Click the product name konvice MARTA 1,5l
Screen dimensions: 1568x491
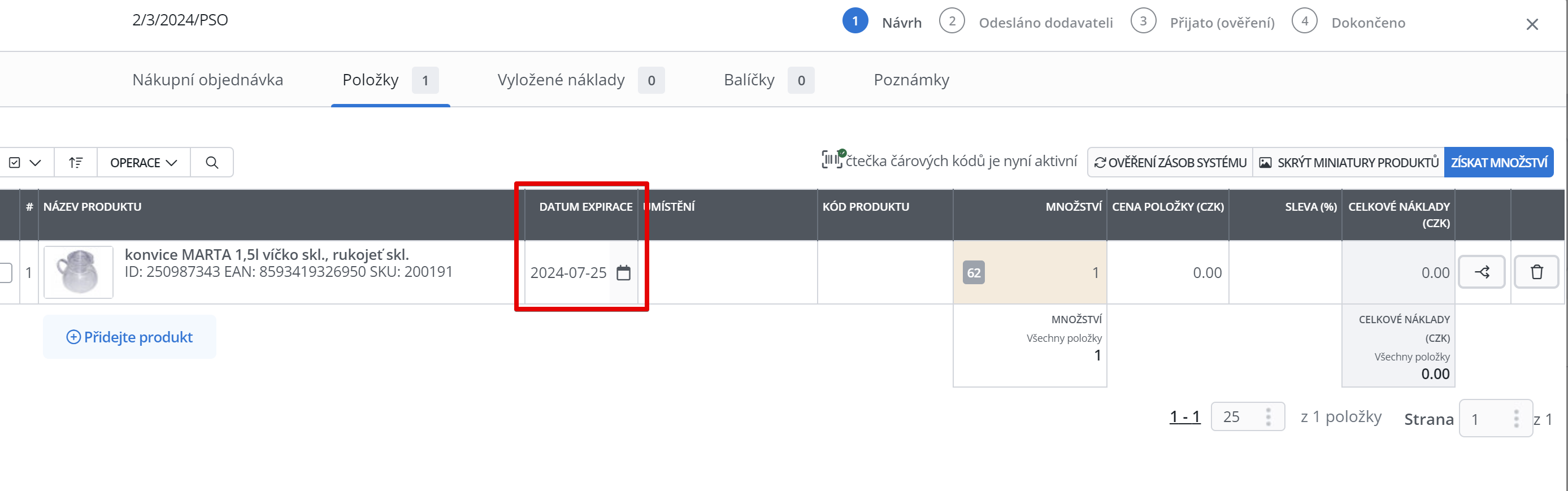(x=267, y=254)
